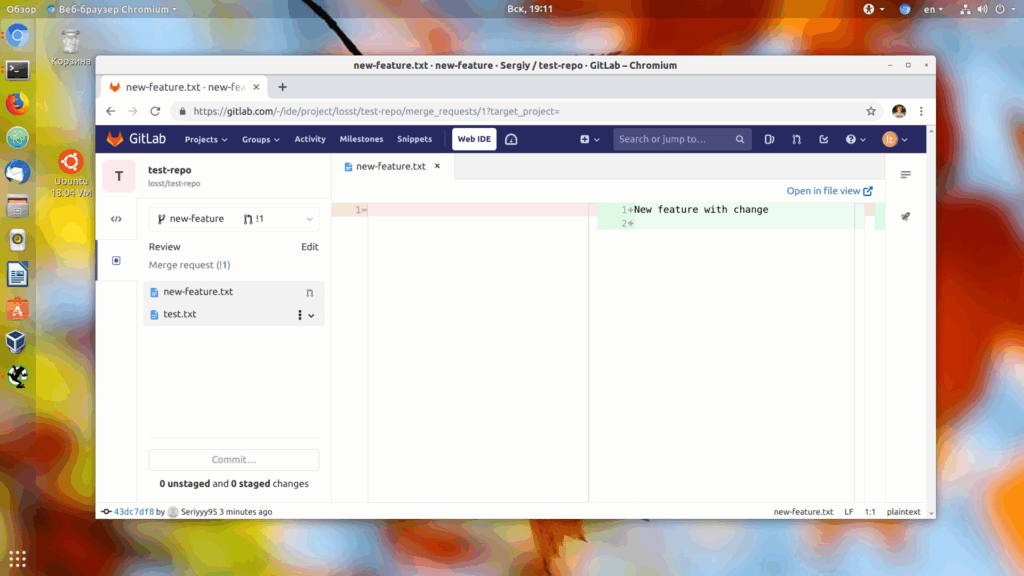1024x576 pixels.
Task: Open the clock showing Вск, 19:11
Action: [x=530, y=9]
